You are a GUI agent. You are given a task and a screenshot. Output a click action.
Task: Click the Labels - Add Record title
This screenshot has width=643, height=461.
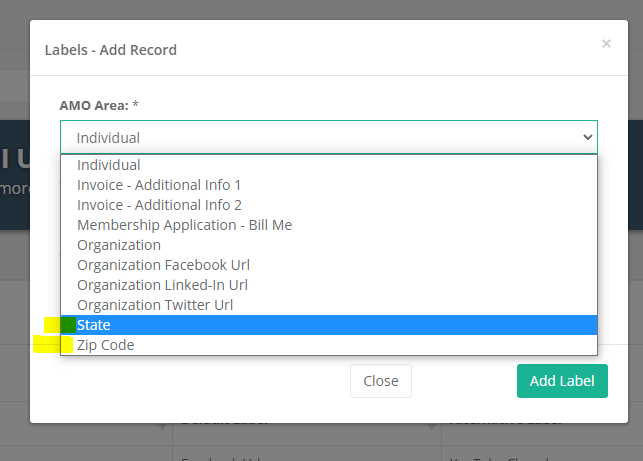[x=111, y=49]
